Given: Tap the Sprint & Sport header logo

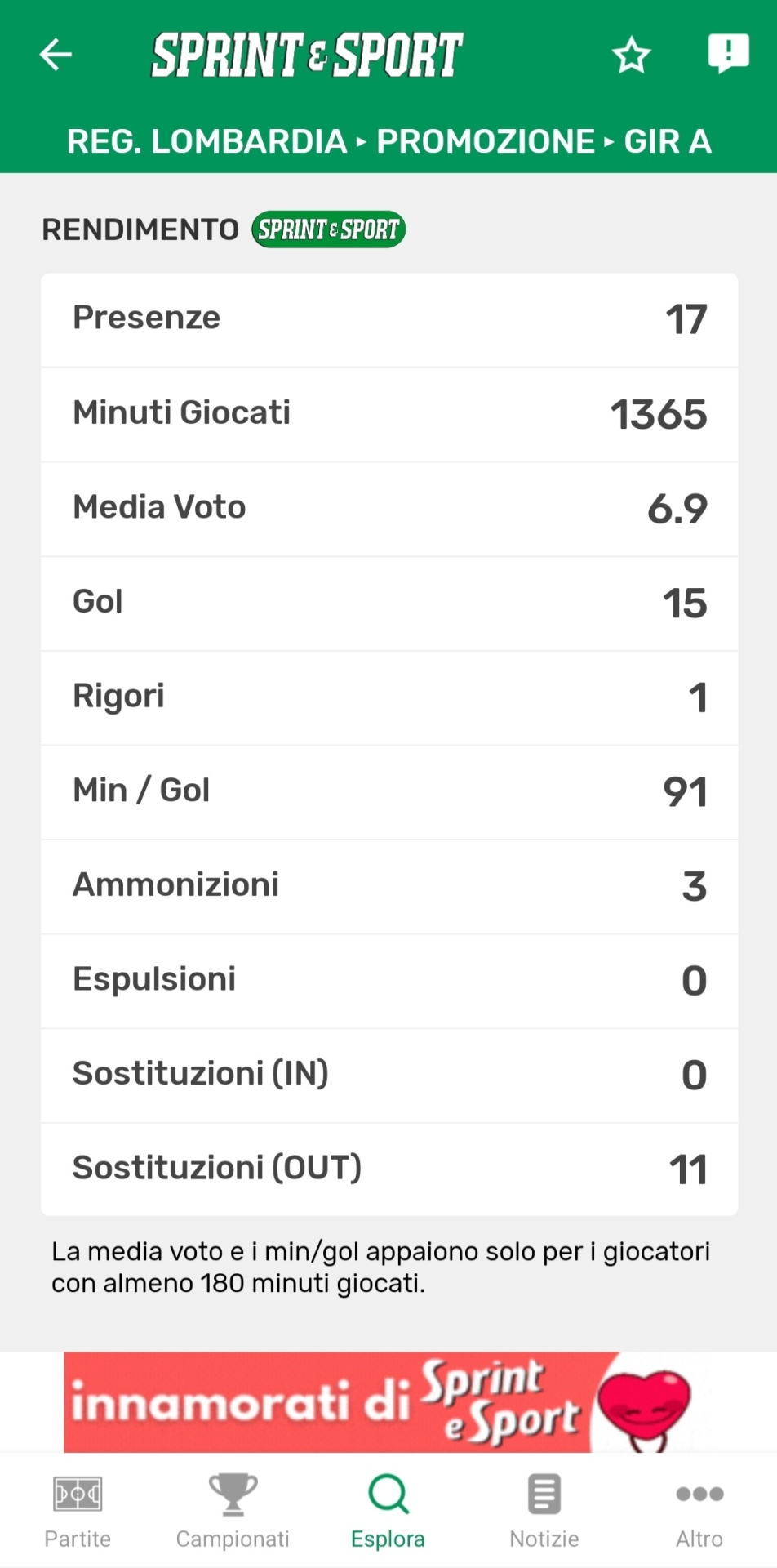Looking at the screenshot, I should click(x=307, y=55).
